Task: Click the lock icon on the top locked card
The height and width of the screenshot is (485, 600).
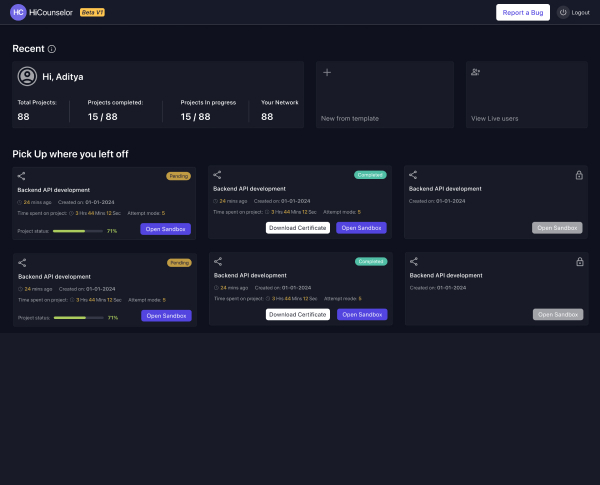Action: pos(578,176)
